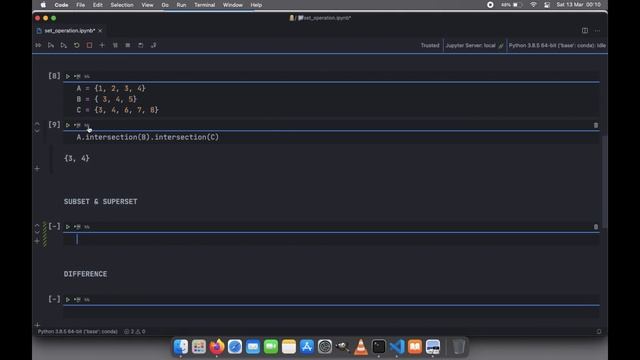Export the notebook using the last toolbar icon
The width and height of the screenshot is (640, 360).
coord(153,45)
